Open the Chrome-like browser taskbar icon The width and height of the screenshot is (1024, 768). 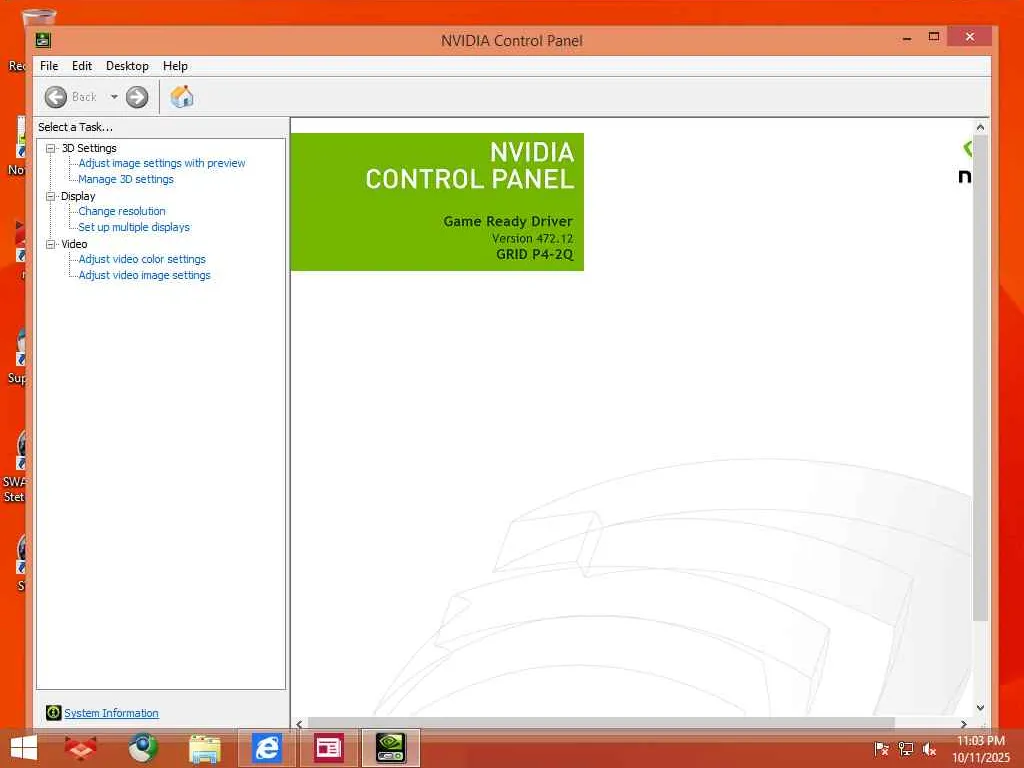pyautogui.click(x=143, y=748)
